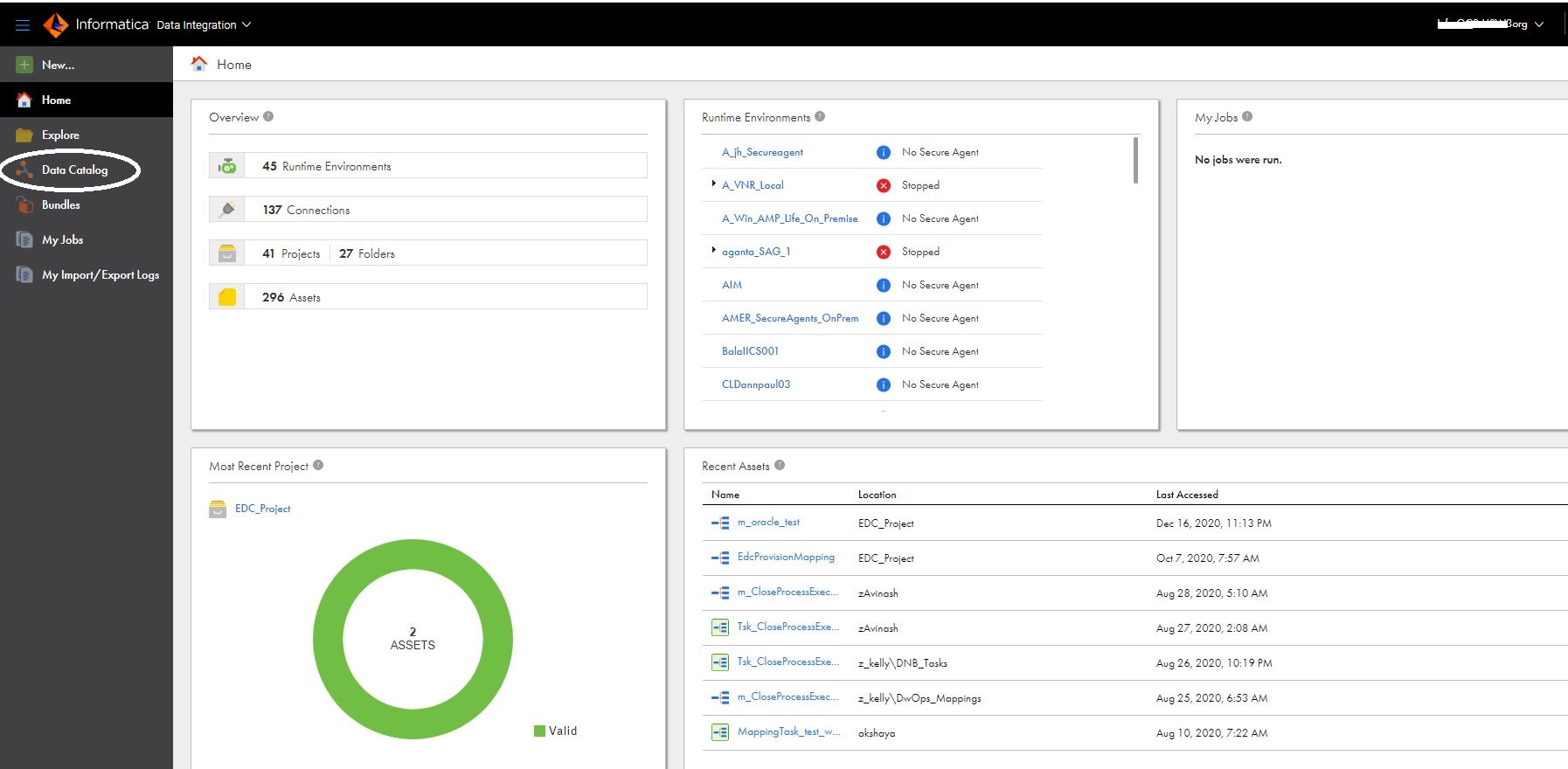Click the info status icon for AIM

pyautogui.click(x=884, y=285)
